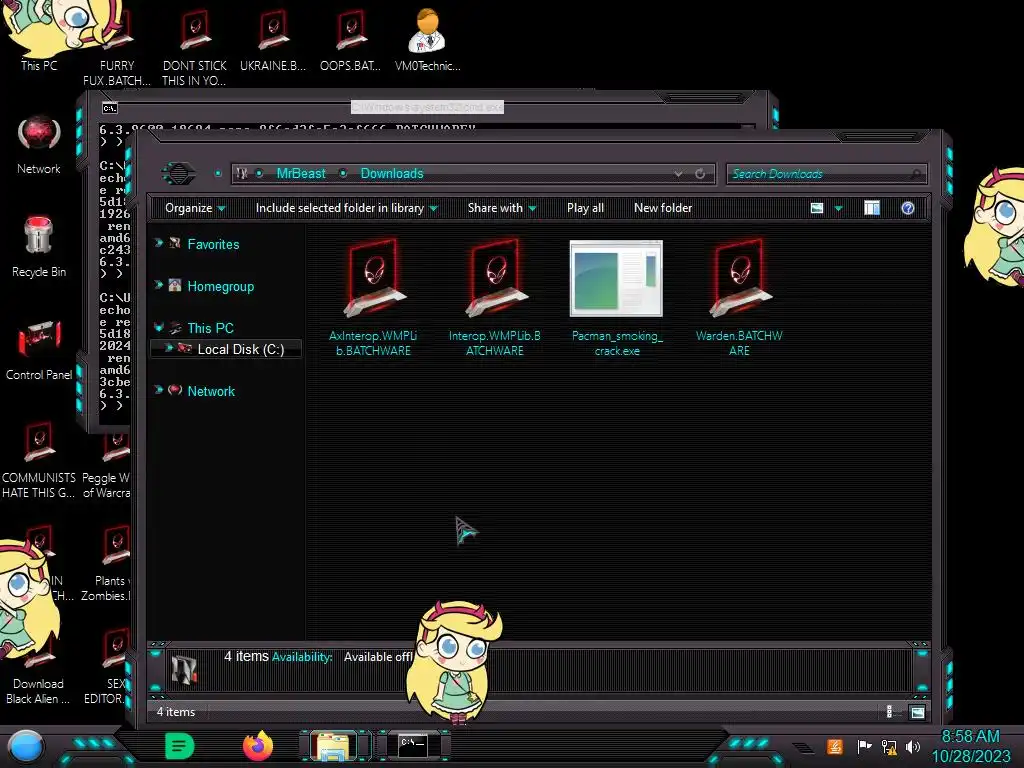This screenshot has height=768, width=1024.
Task: Switch to large icons view in status bar
Action: coord(918,712)
